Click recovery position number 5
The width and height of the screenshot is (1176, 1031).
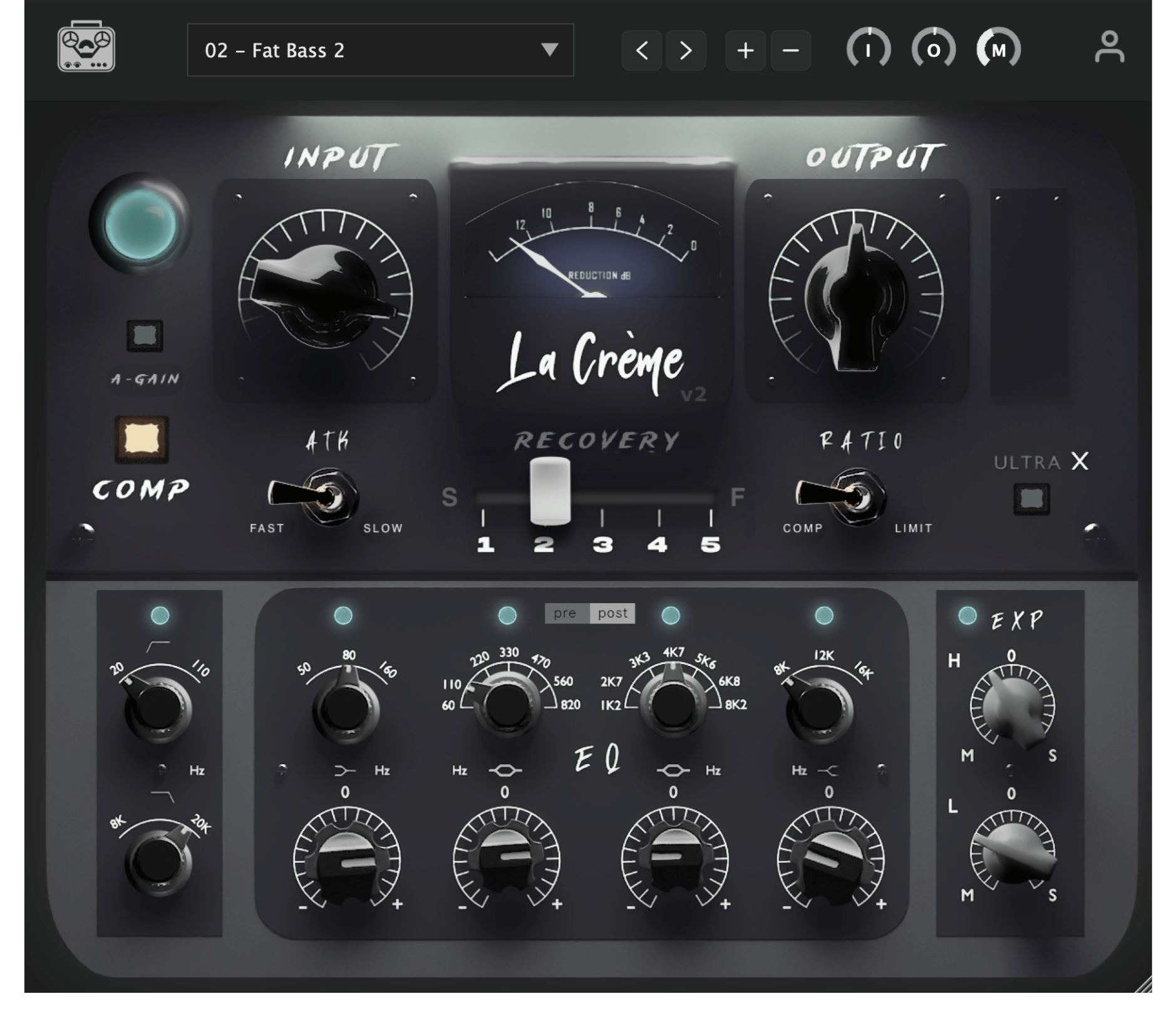pos(710,544)
